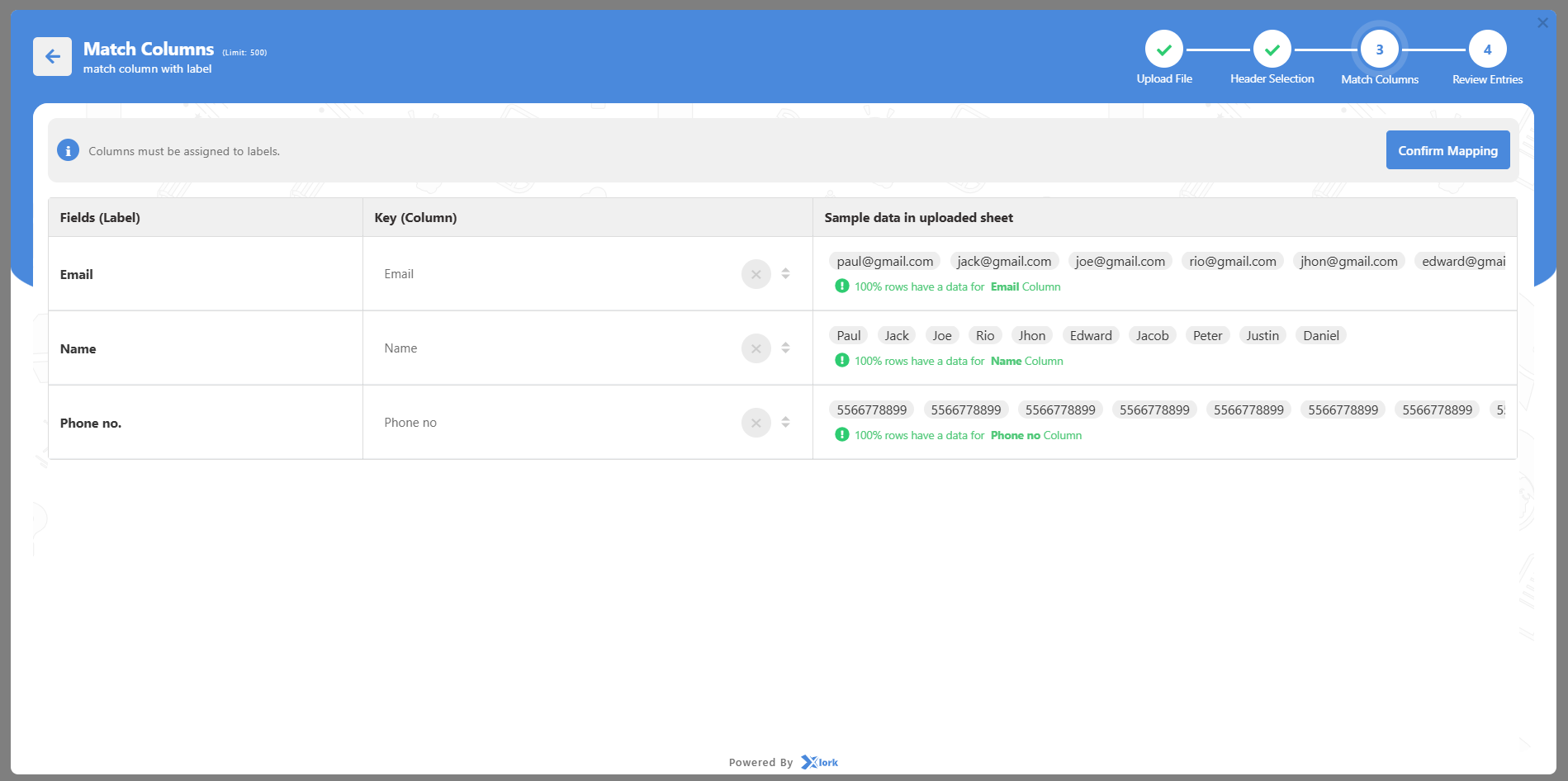Expand the Email column dropdown arrows
Viewport: 1568px width, 781px height.
[785, 274]
